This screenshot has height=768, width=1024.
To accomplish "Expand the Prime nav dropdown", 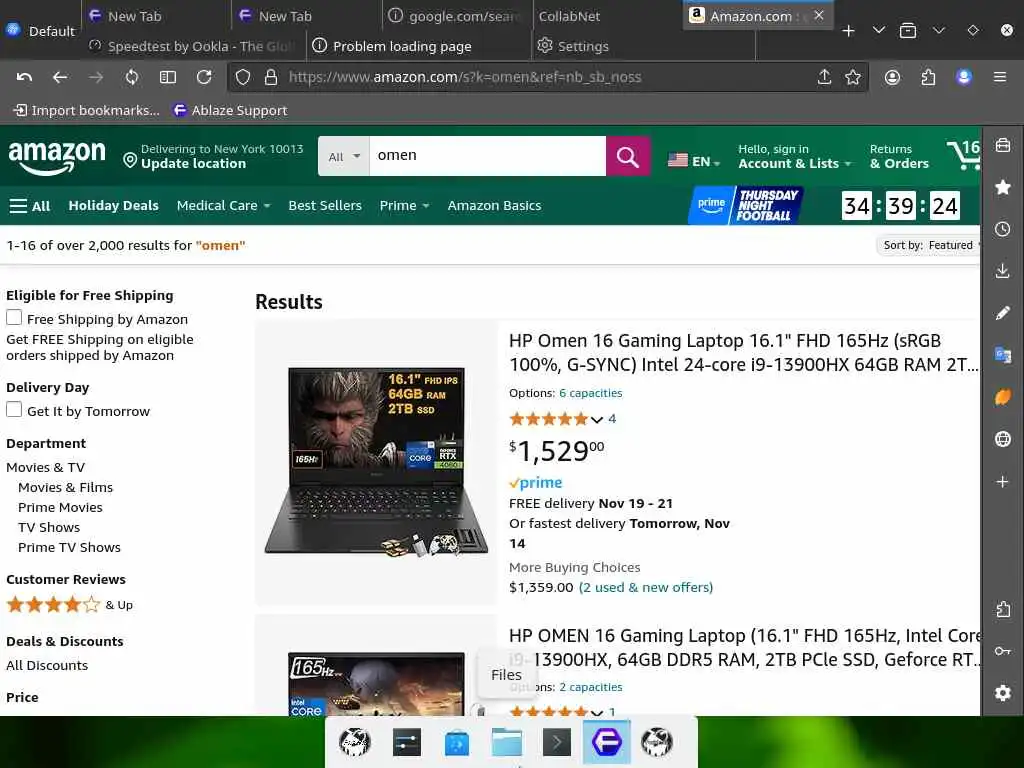I will coord(404,205).
